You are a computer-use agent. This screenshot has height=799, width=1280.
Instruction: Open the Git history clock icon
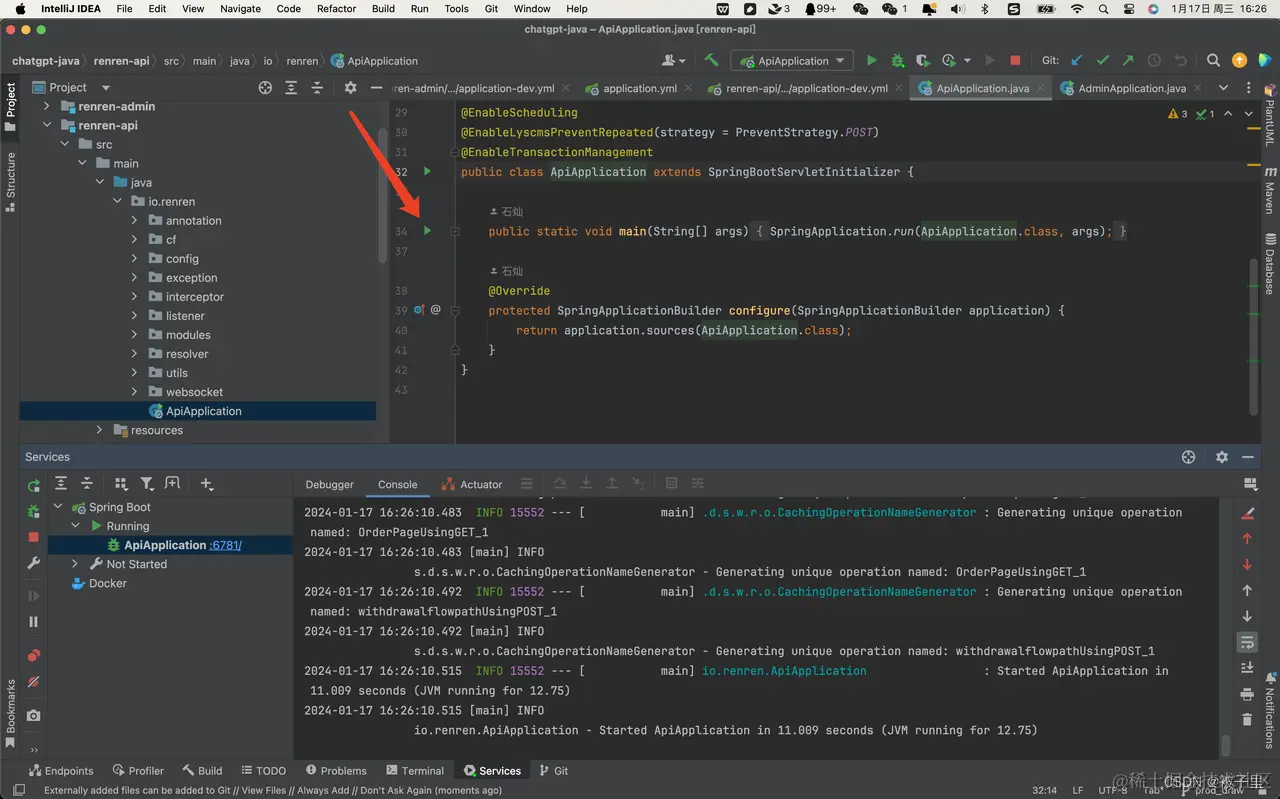1154,60
